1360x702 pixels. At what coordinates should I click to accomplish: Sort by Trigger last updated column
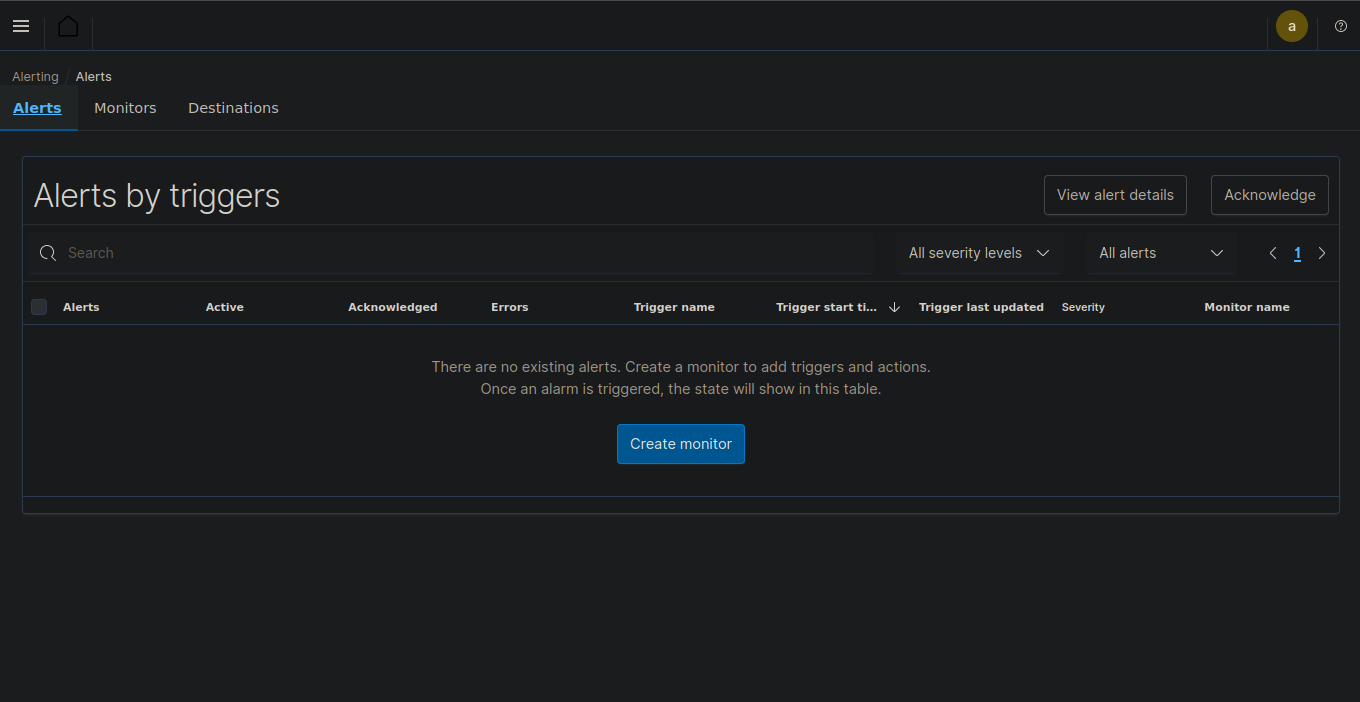[x=981, y=307]
